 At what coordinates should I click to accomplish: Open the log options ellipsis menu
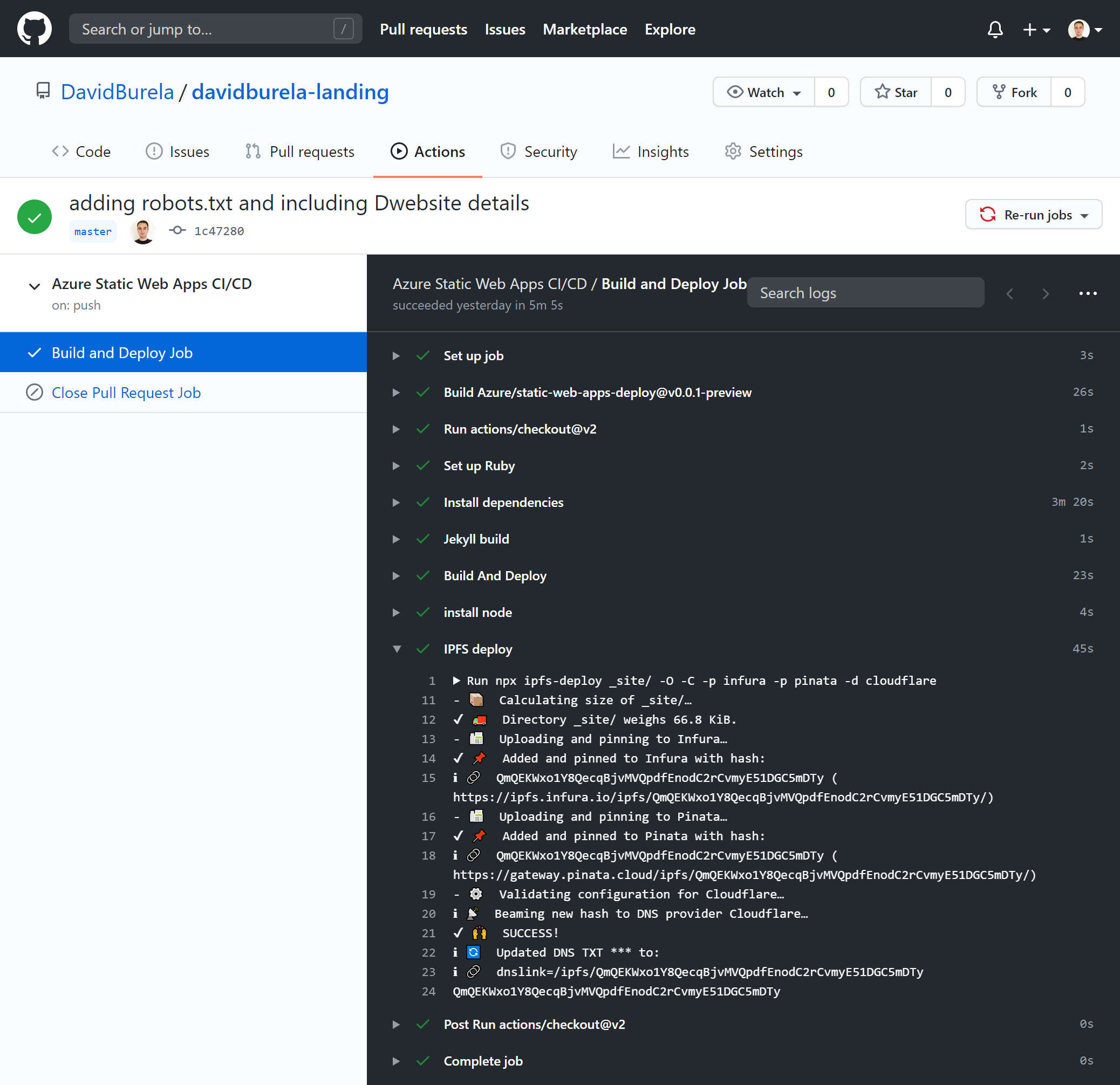pyautogui.click(x=1088, y=293)
